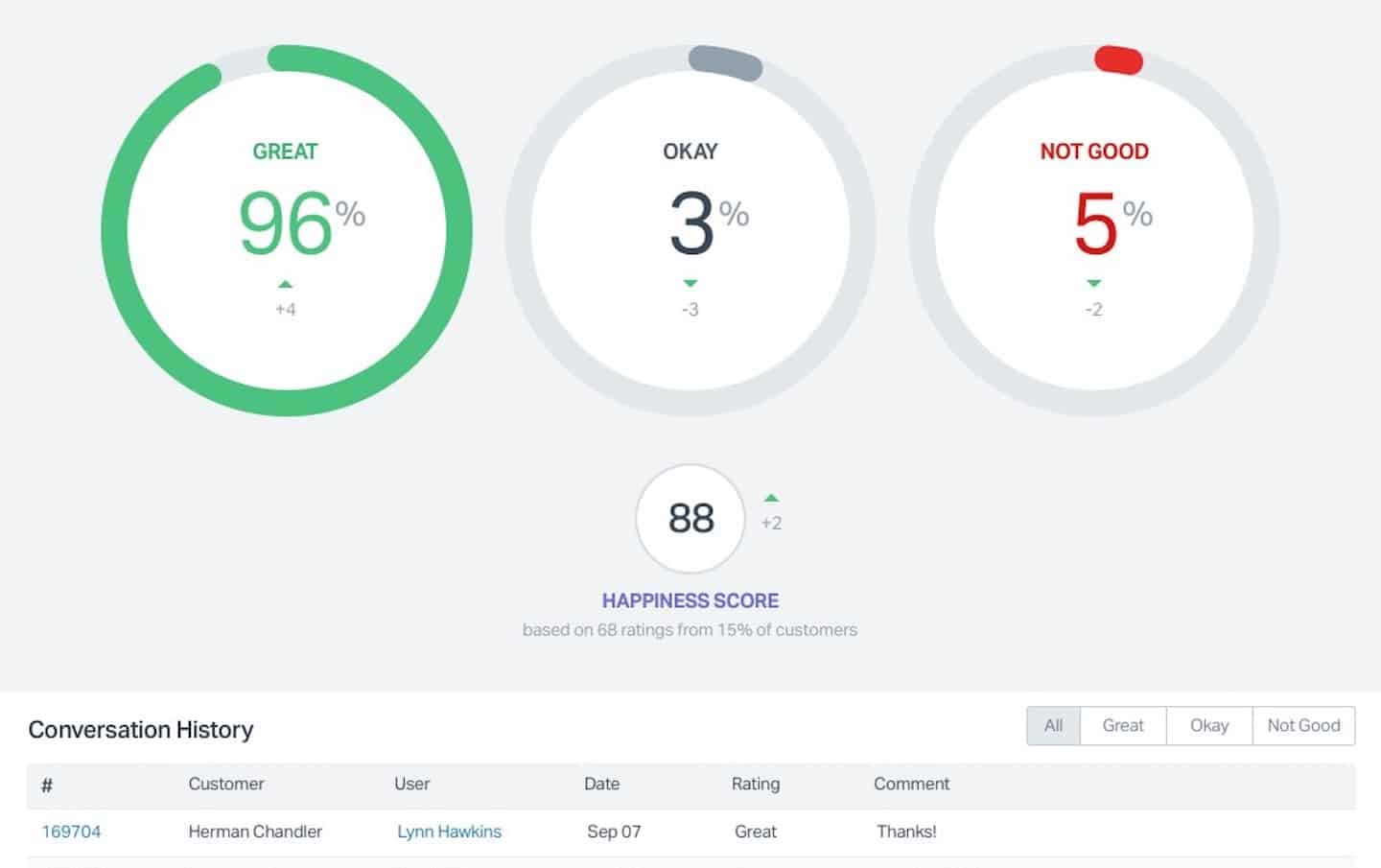1381x868 pixels.
Task: Click the gray Okay ring segment
Action: click(x=726, y=62)
